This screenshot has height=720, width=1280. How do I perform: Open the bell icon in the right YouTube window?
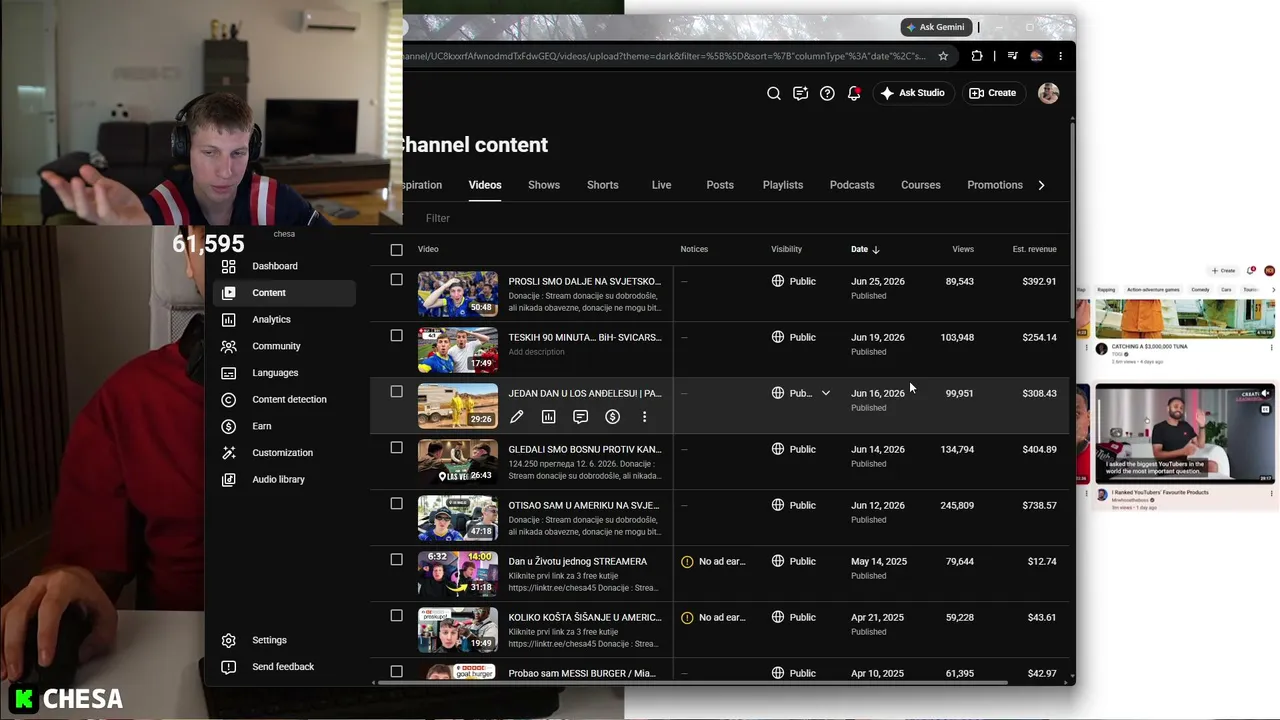coord(1251,271)
